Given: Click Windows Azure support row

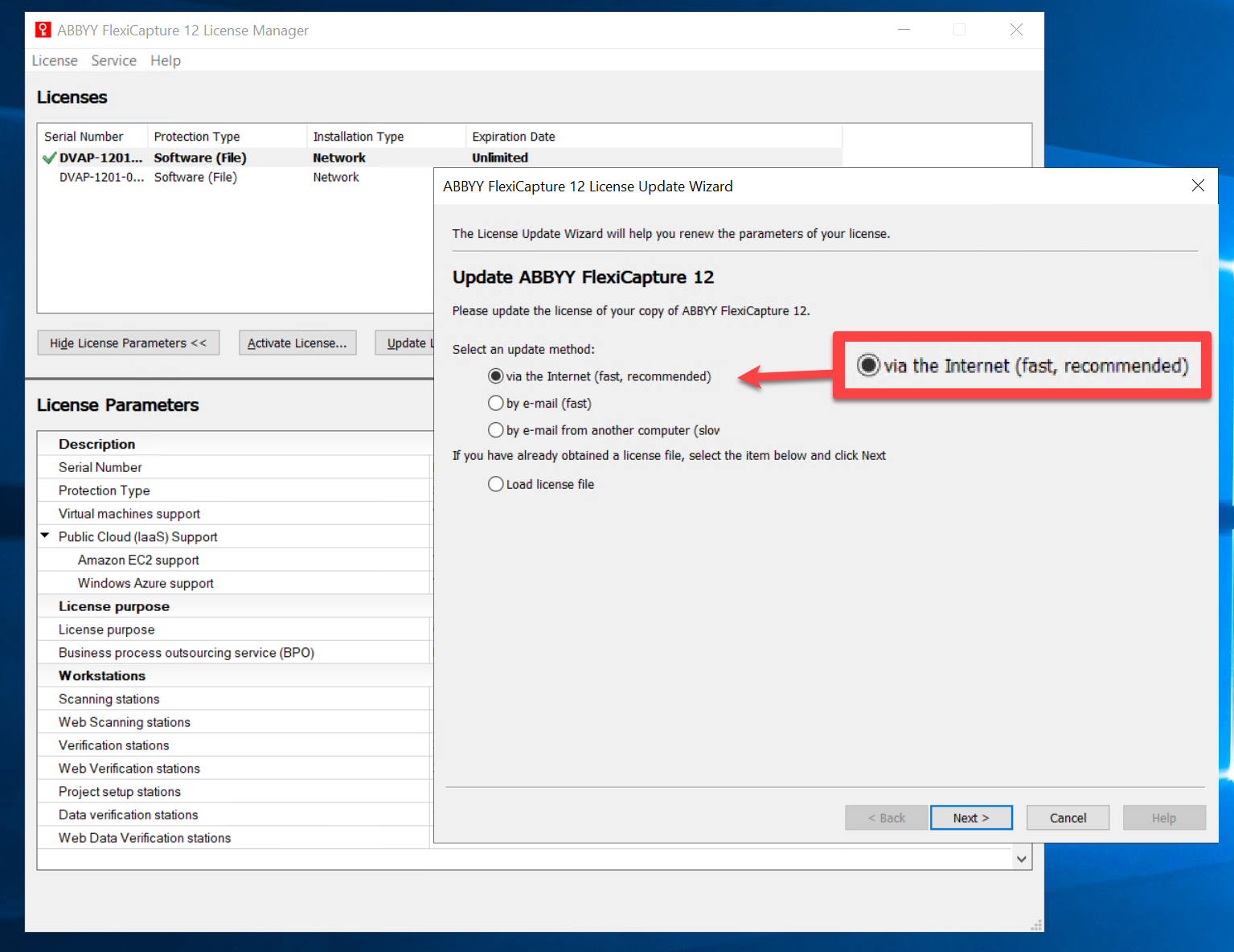Looking at the screenshot, I should [234, 583].
